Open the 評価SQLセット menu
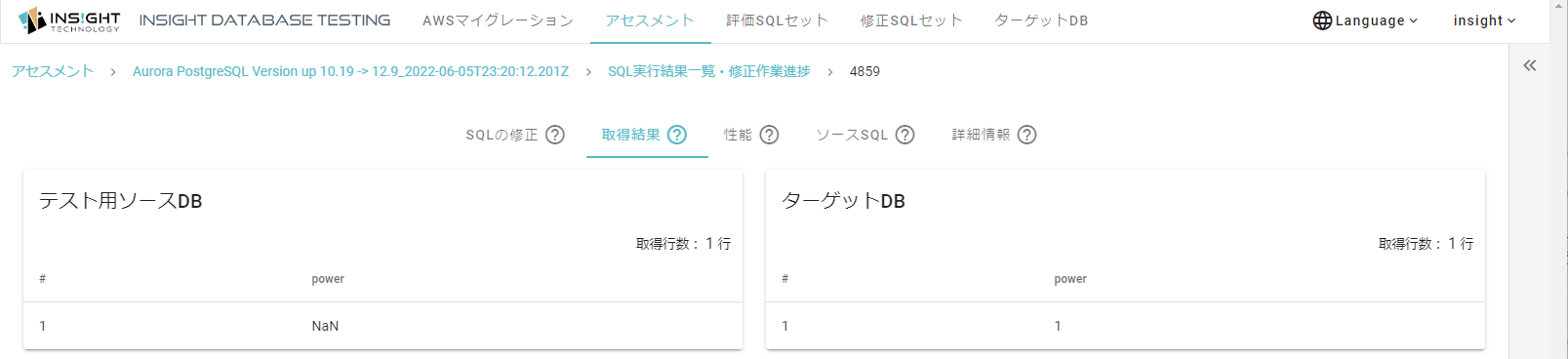1568x359 pixels. click(777, 20)
